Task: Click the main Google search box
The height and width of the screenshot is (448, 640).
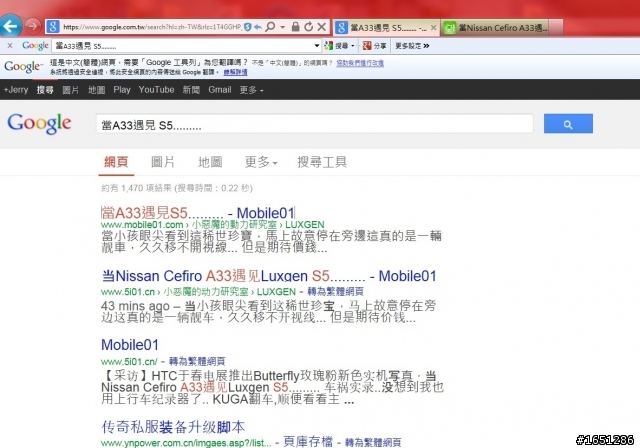Action: 315,124
